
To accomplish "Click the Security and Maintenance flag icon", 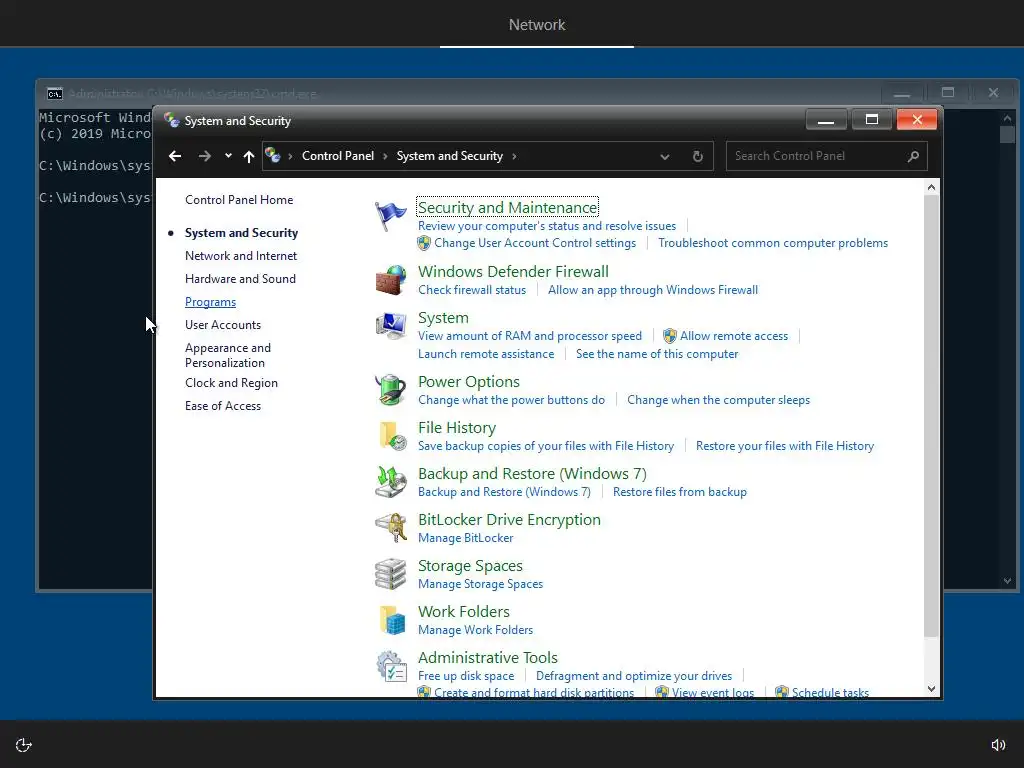I will (391, 216).
